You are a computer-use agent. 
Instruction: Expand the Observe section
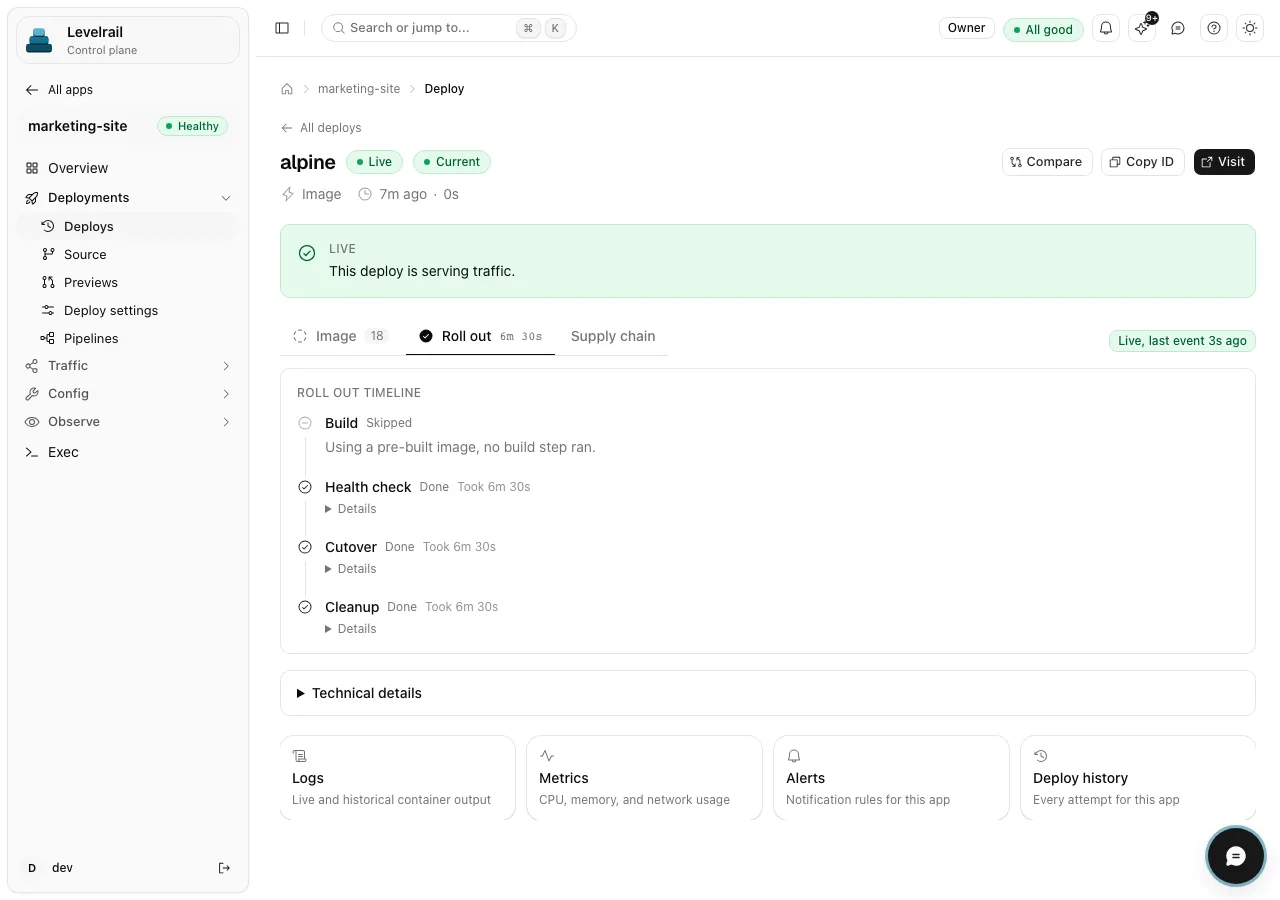click(x=128, y=421)
